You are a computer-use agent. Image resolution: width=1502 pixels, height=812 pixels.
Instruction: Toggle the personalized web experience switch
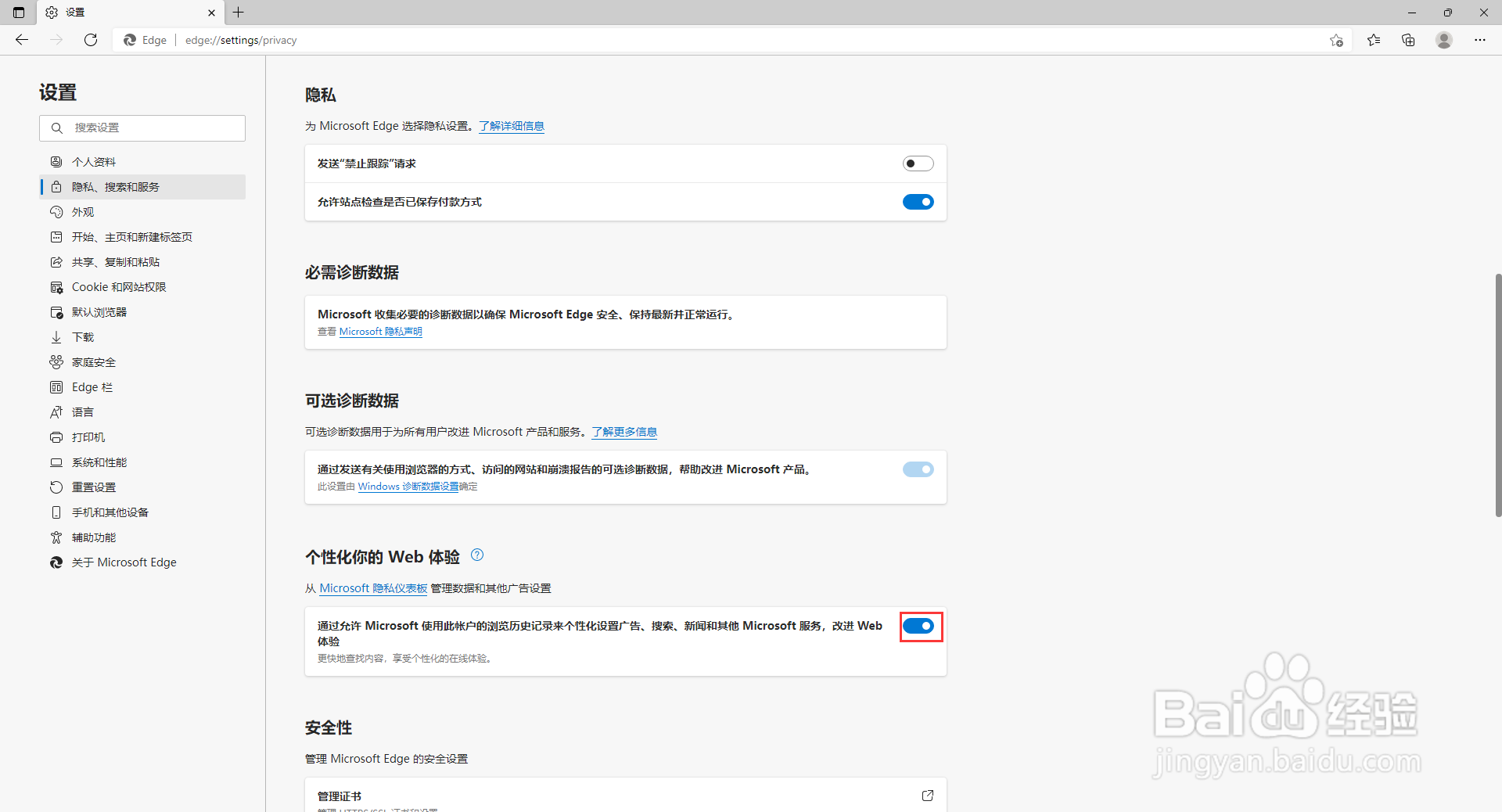pos(918,626)
